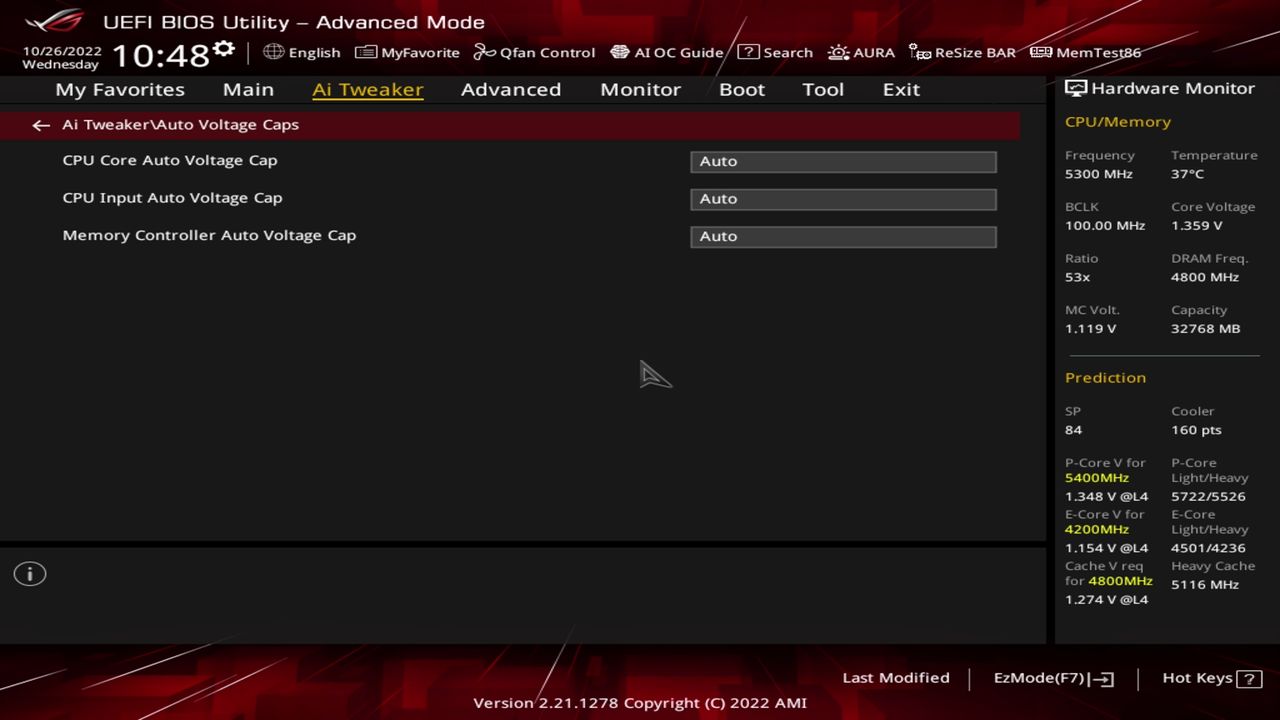Open the Monitor tab
Image resolution: width=1280 pixels, height=720 pixels.
[x=640, y=89]
